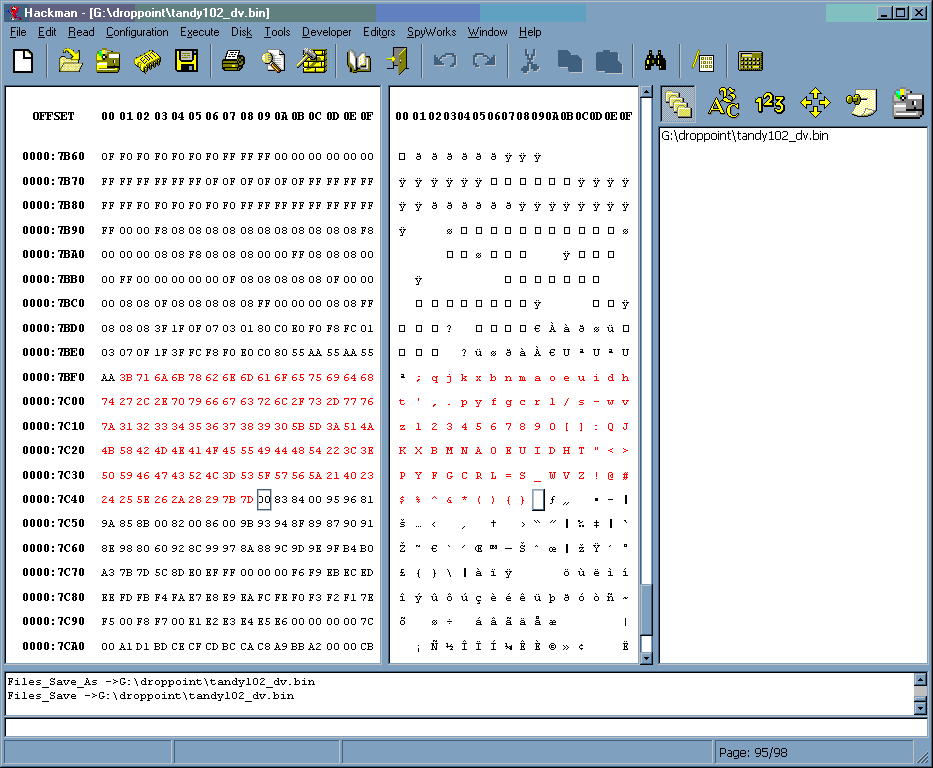The image size is (933, 768).
Task: Open the Disk menu
Action: (242, 32)
